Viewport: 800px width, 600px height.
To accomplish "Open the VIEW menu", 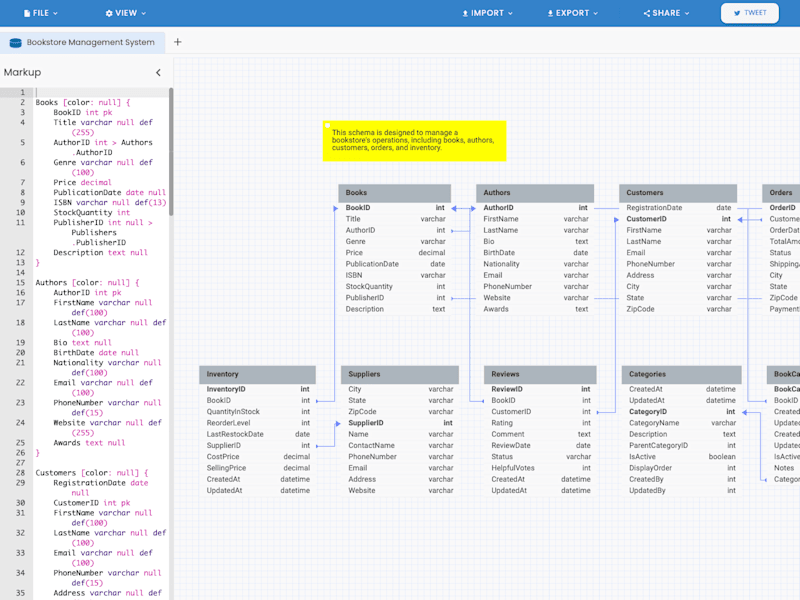I will [126, 13].
